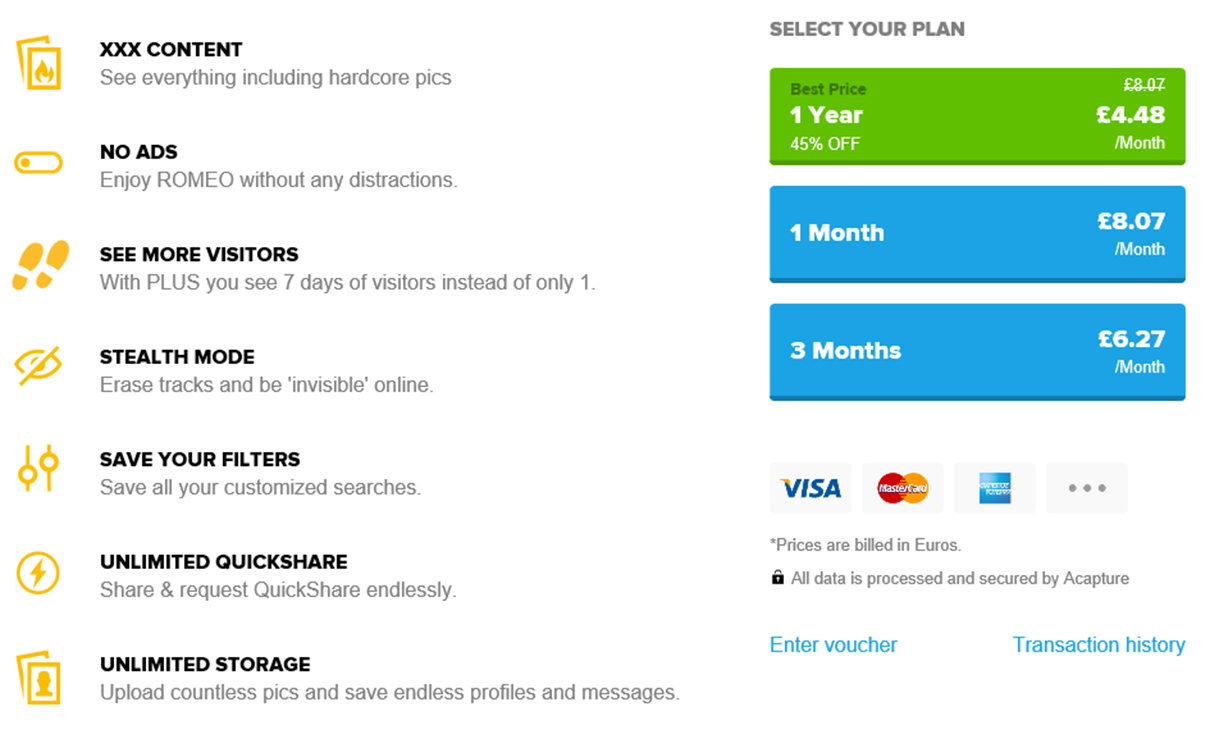
Task: Click the footprints See More Visitors icon
Action: 41,265
